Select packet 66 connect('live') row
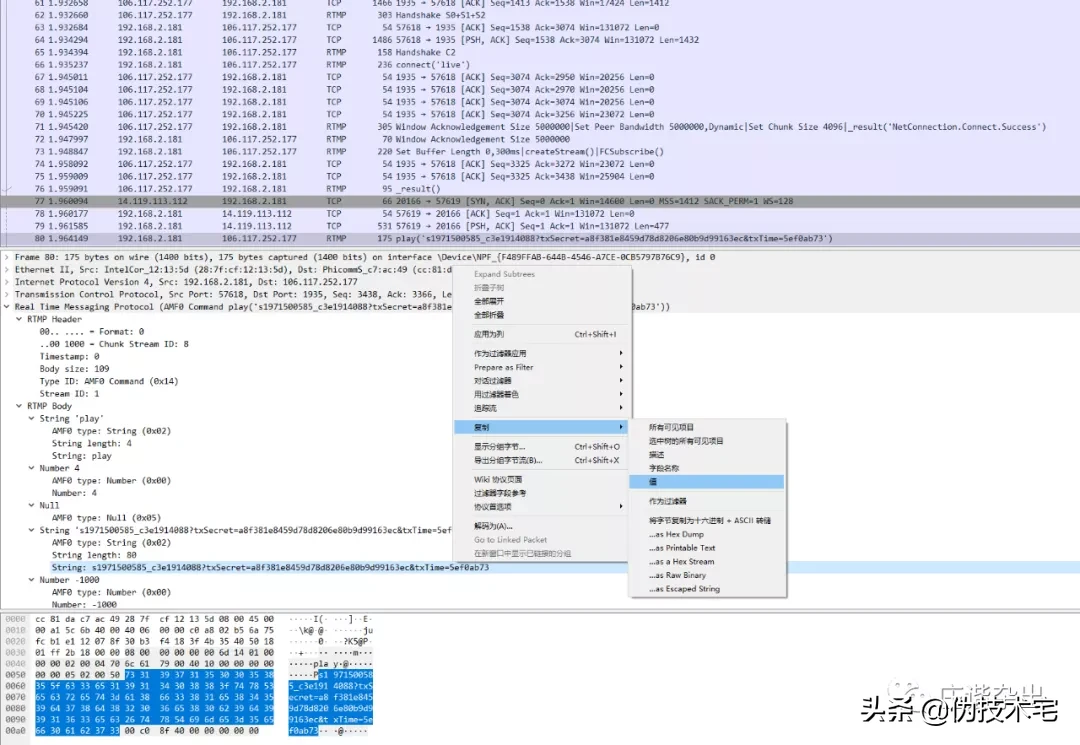Image resolution: width=1080 pixels, height=745 pixels. pos(540,65)
